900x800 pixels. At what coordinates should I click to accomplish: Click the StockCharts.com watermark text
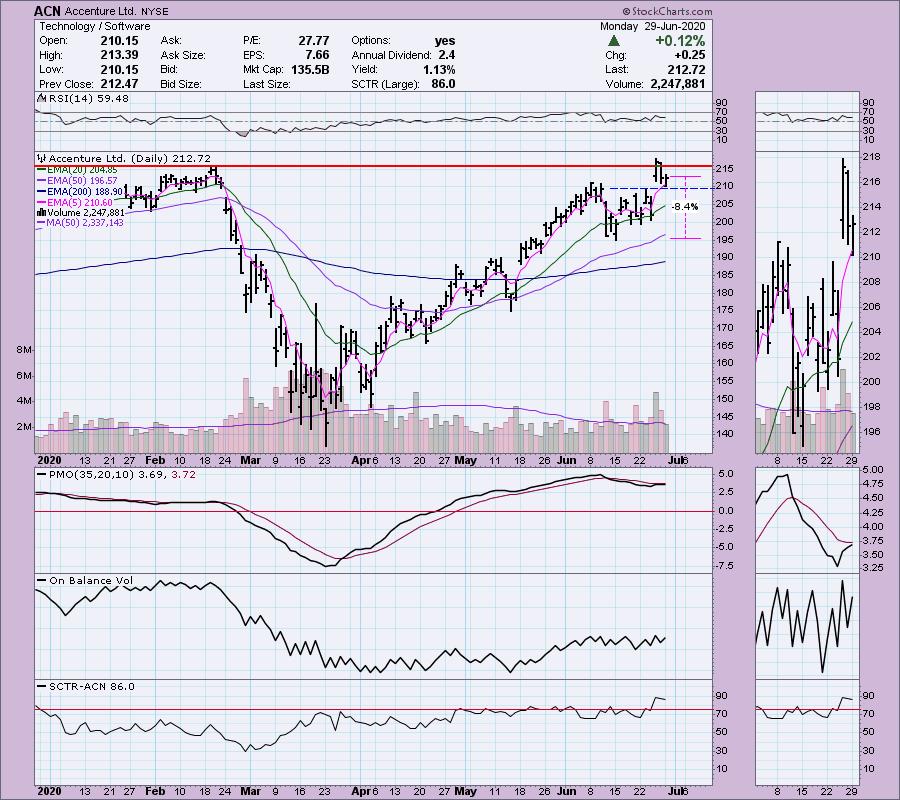668,11
